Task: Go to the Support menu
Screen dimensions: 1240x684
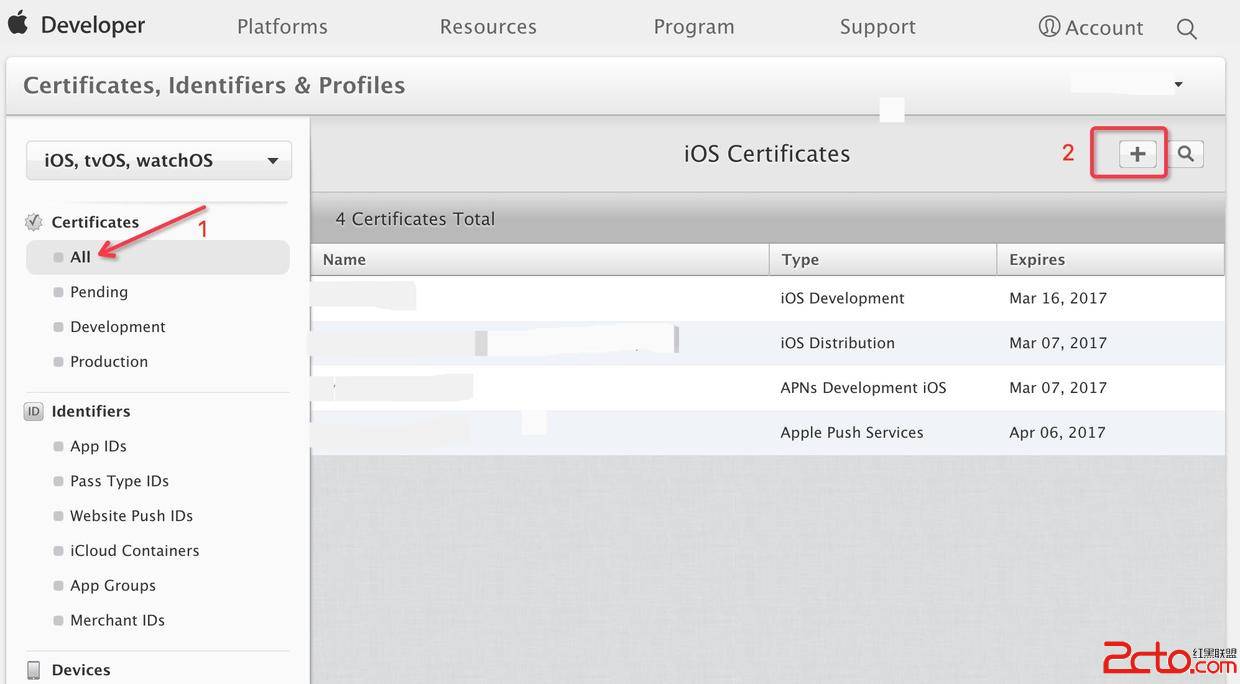Action: (877, 27)
